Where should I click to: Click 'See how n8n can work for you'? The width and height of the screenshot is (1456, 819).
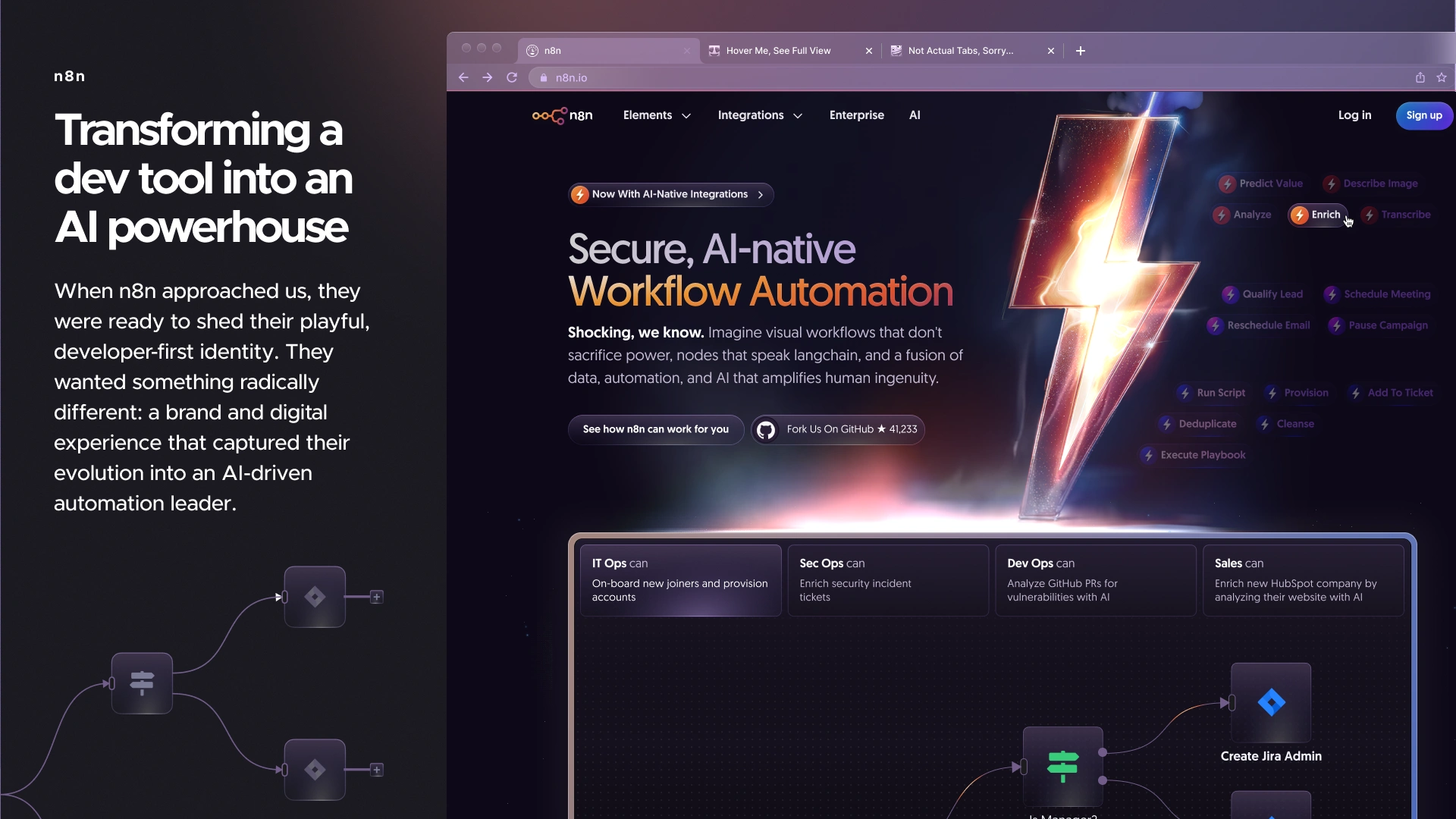click(x=656, y=429)
